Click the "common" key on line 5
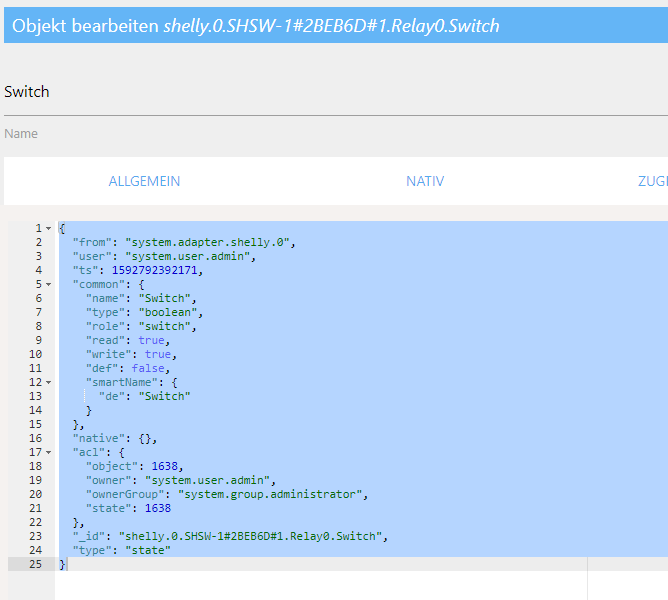Viewport: 668px width, 600px height. pos(98,284)
